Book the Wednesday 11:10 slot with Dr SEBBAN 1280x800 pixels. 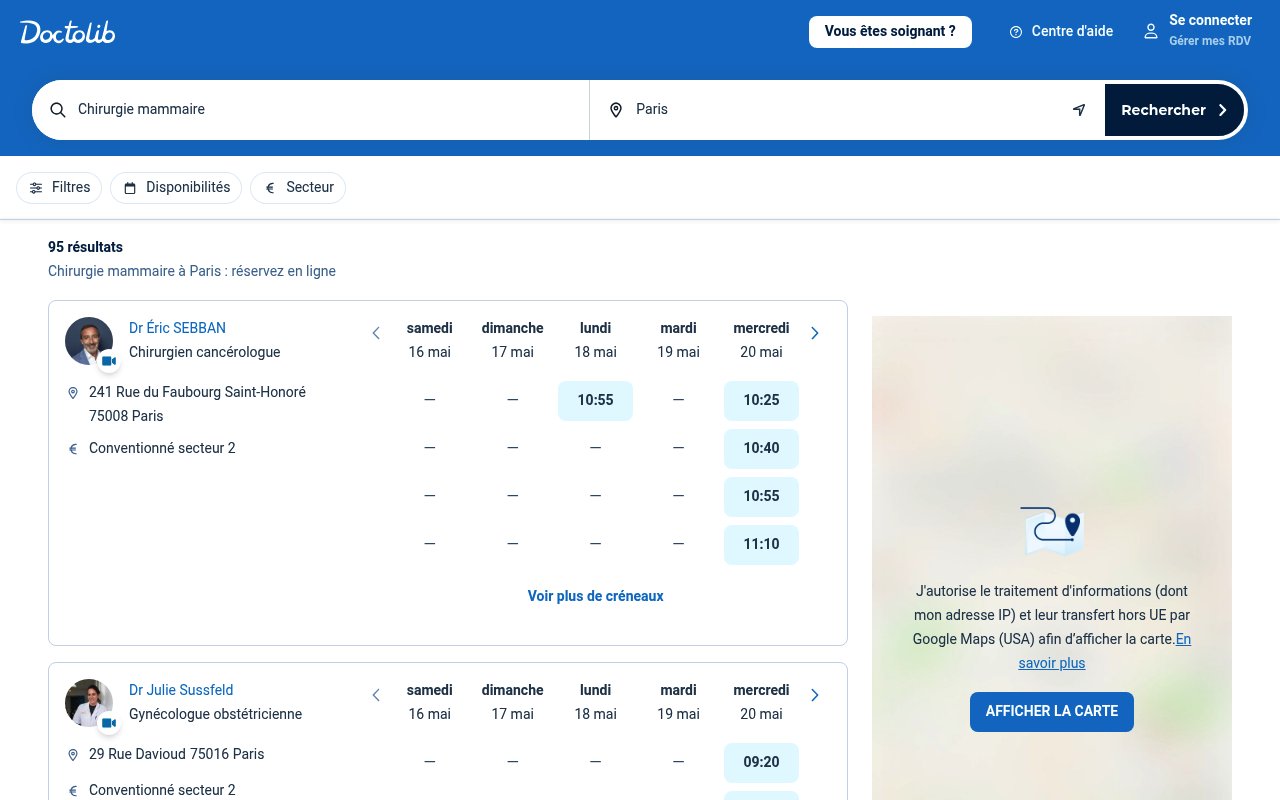click(761, 545)
